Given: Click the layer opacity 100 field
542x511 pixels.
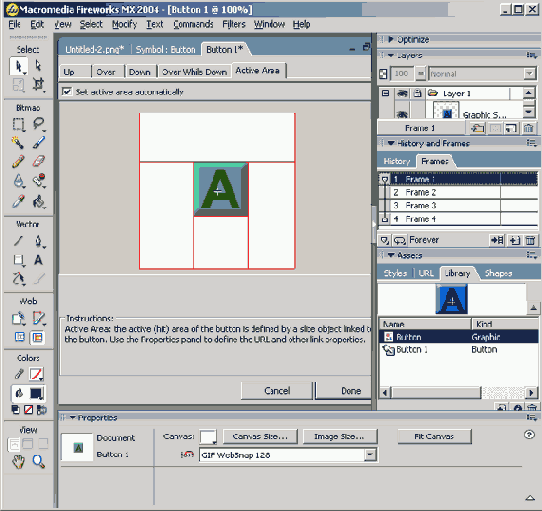Looking at the screenshot, I should click(402, 74).
